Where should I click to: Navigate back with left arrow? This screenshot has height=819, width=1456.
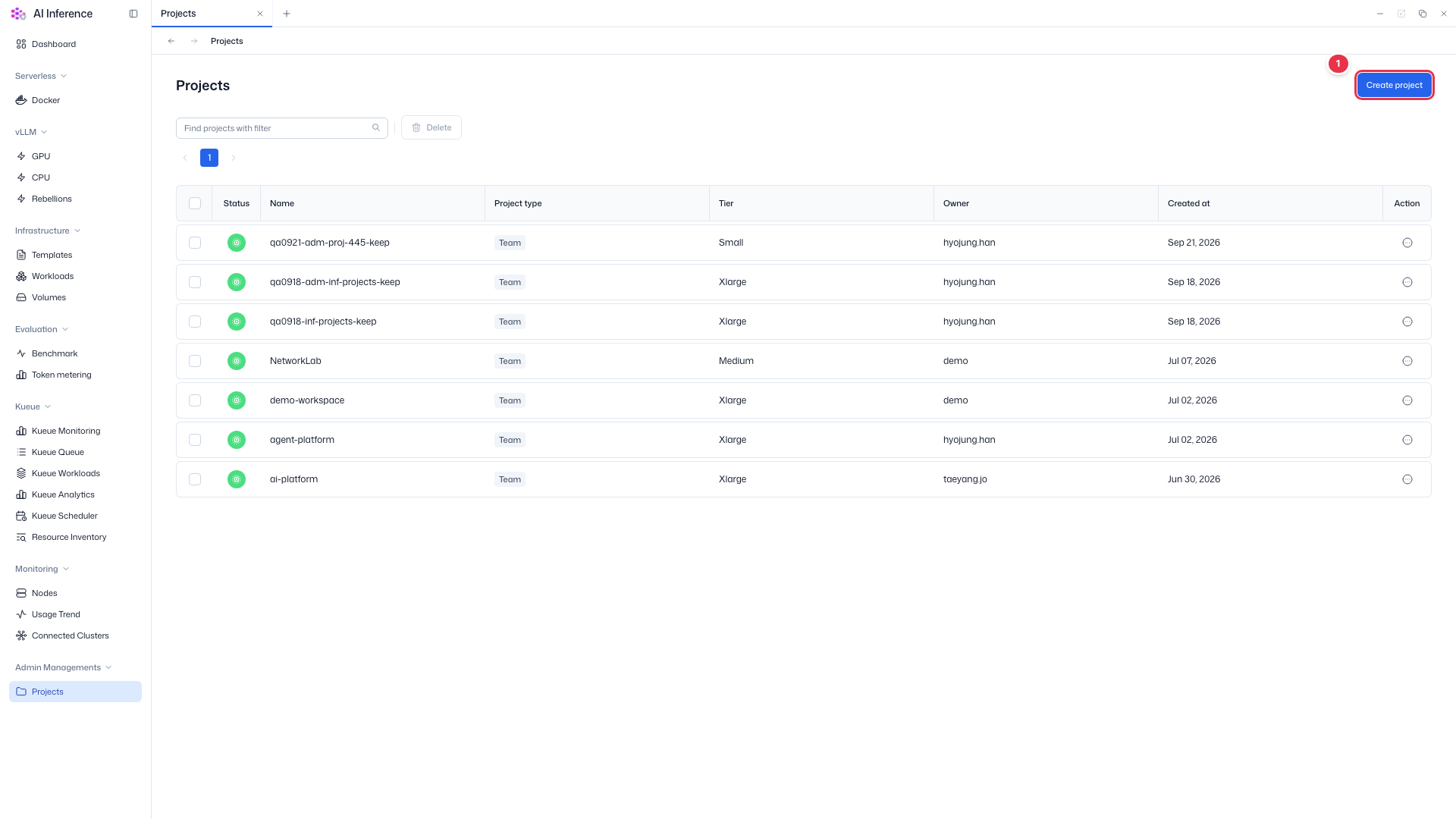[x=171, y=41]
